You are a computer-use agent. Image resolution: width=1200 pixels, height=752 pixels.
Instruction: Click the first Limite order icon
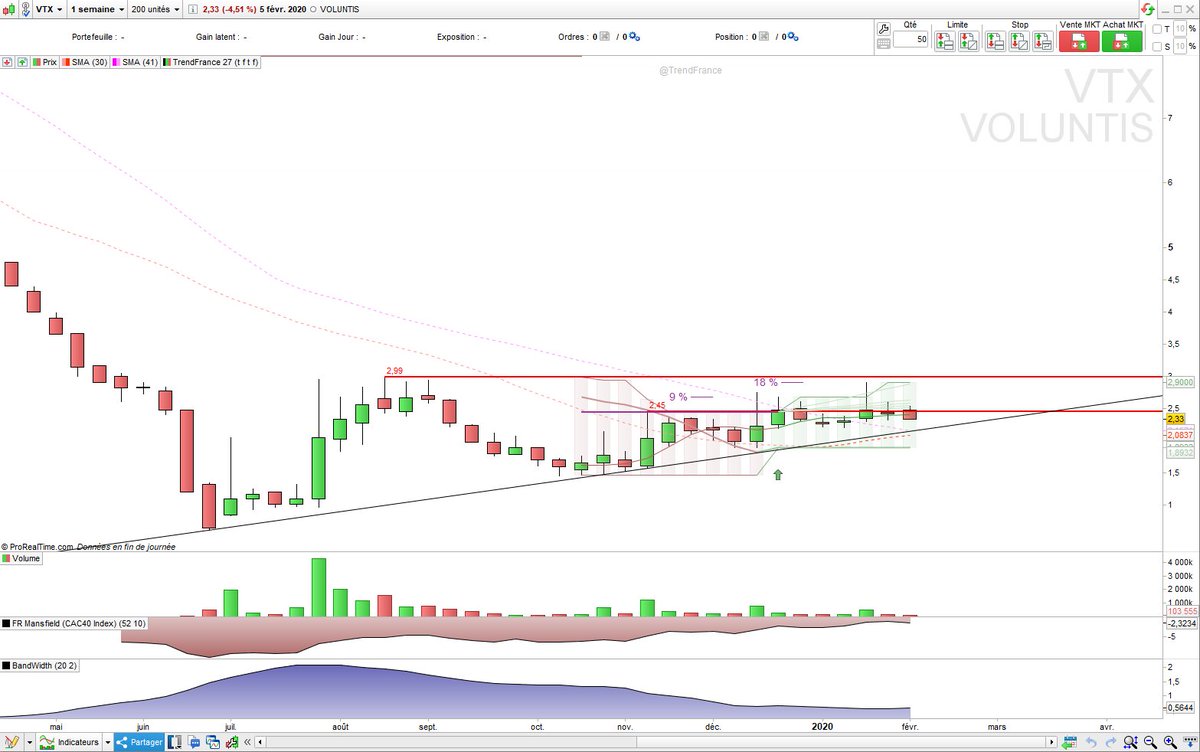pos(943,41)
